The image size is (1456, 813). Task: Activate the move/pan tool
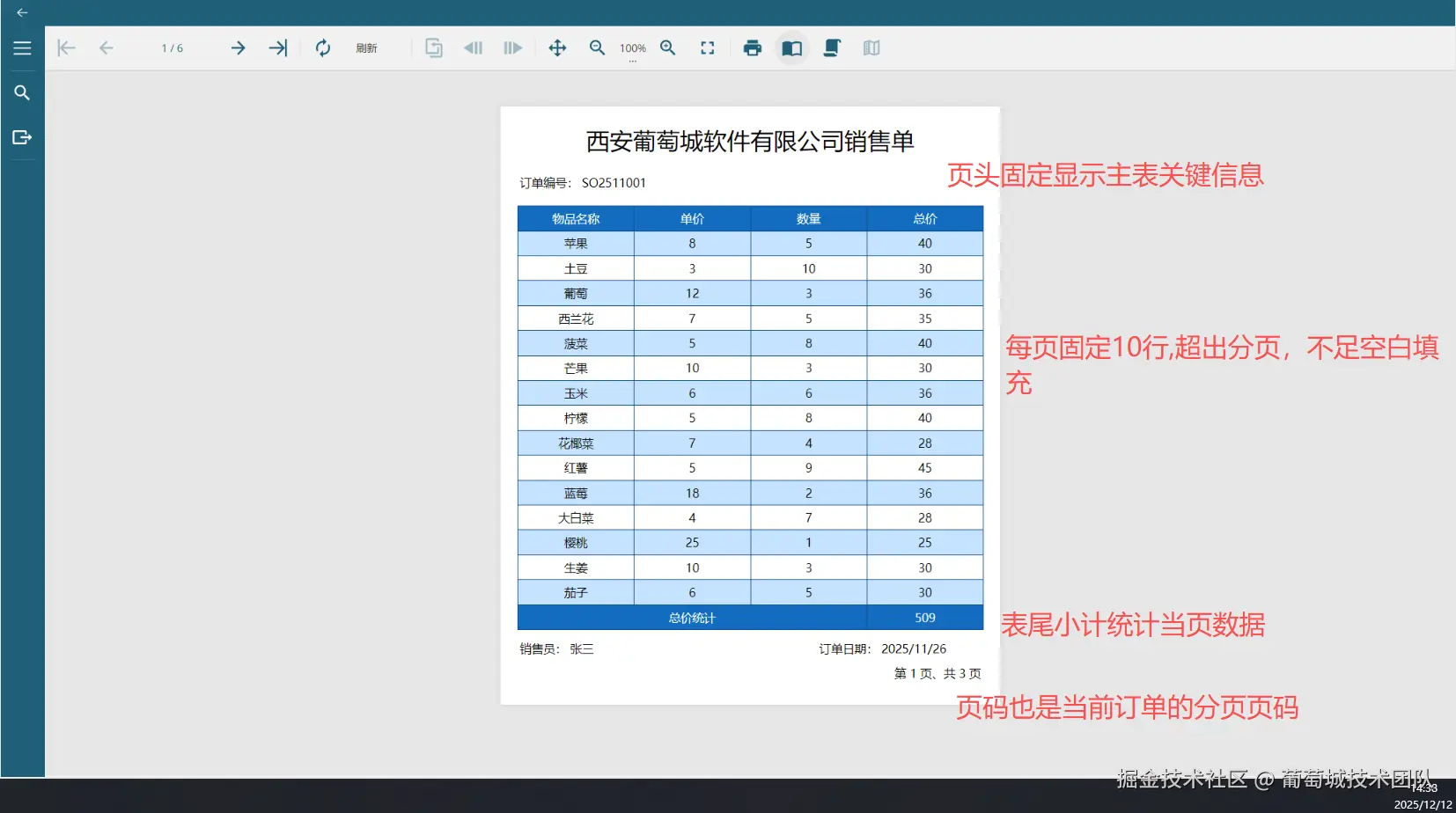click(557, 48)
